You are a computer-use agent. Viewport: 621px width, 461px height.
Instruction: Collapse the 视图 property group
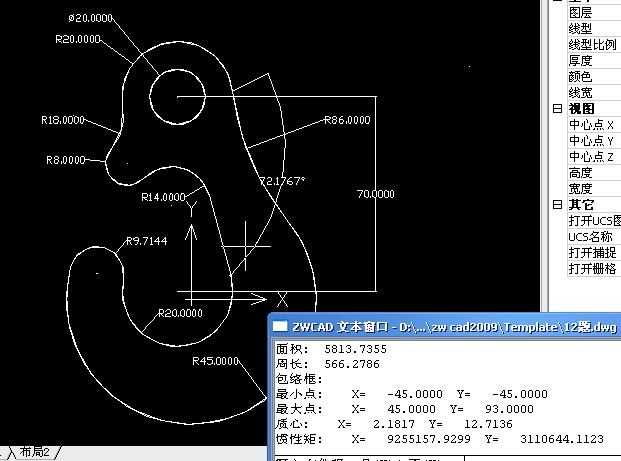pos(557,109)
